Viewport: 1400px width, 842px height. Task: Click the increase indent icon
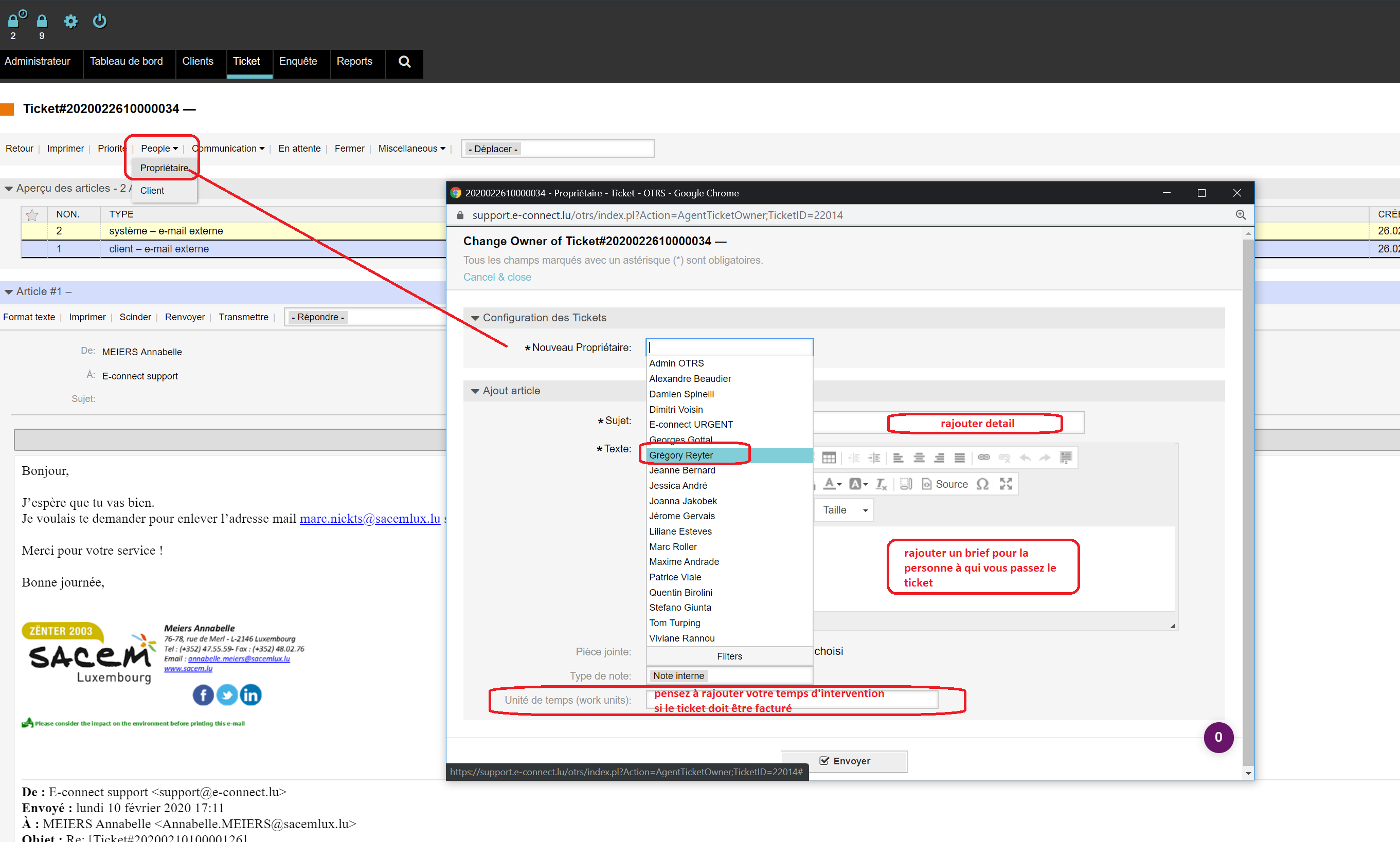(875, 458)
